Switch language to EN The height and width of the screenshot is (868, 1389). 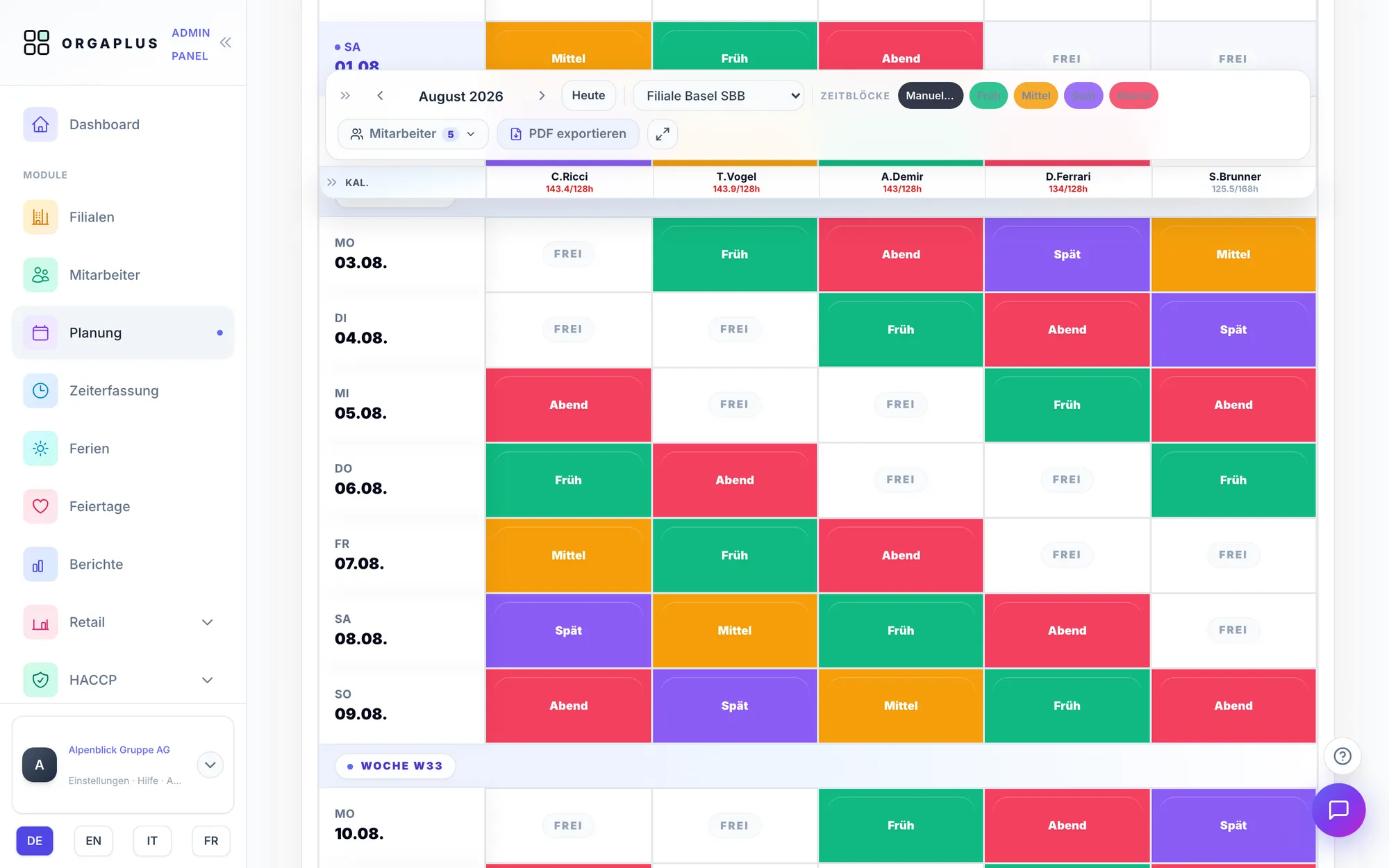pos(93,841)
